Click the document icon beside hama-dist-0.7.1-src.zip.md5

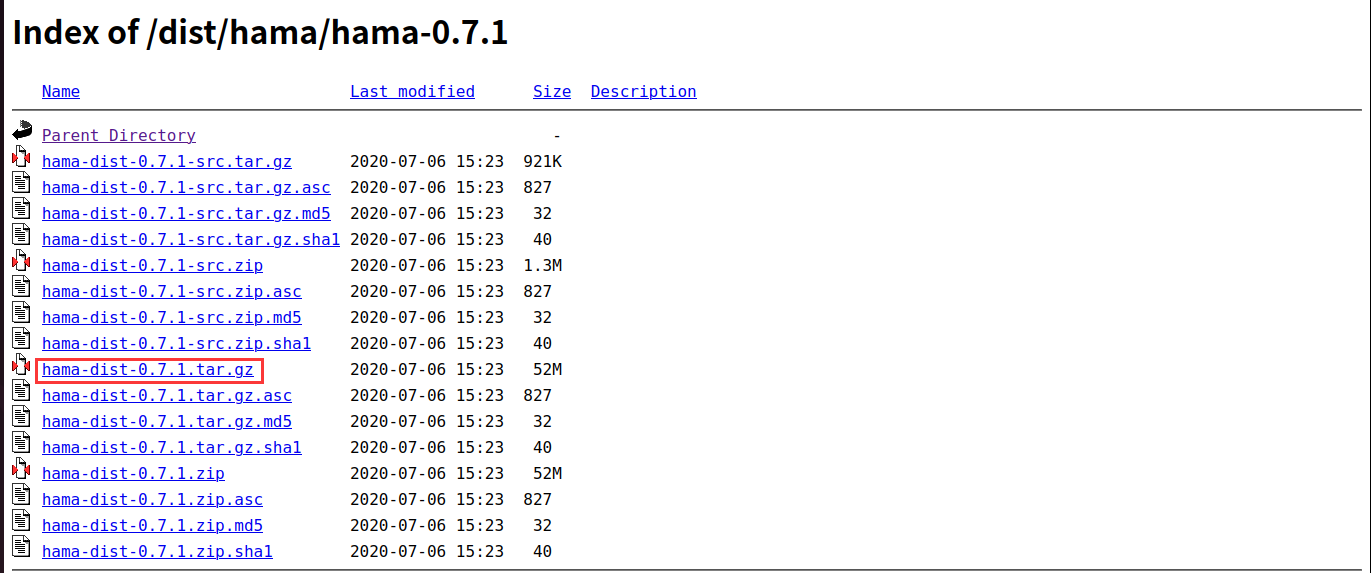22,312
